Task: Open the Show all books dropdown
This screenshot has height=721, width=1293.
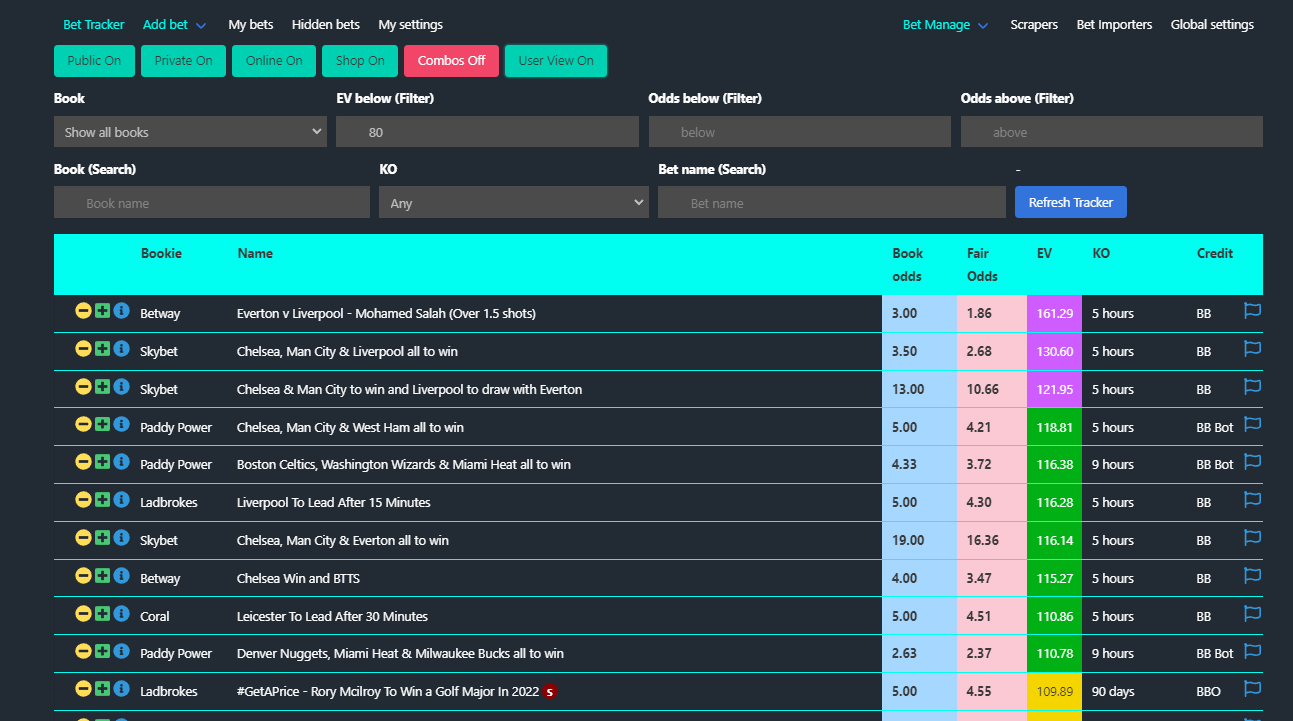Action: (x=190, y=131)
